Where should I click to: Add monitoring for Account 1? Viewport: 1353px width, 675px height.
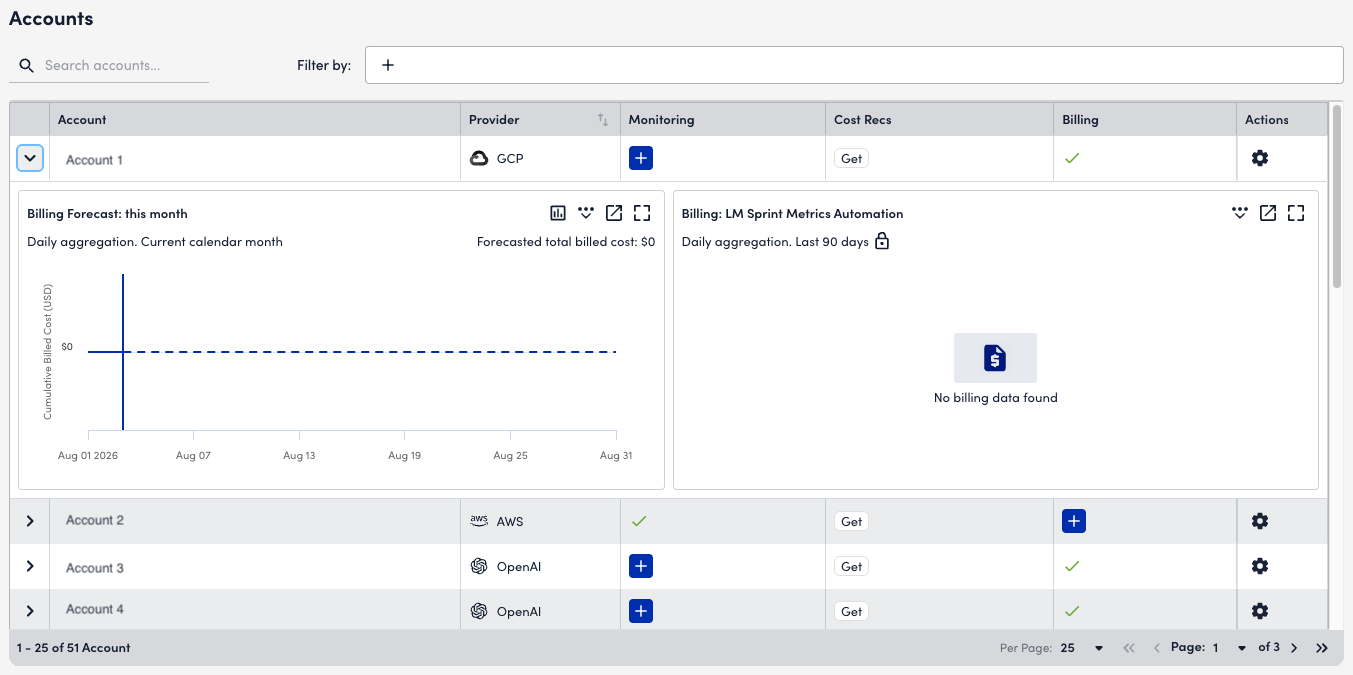click(x=641, y=158)
